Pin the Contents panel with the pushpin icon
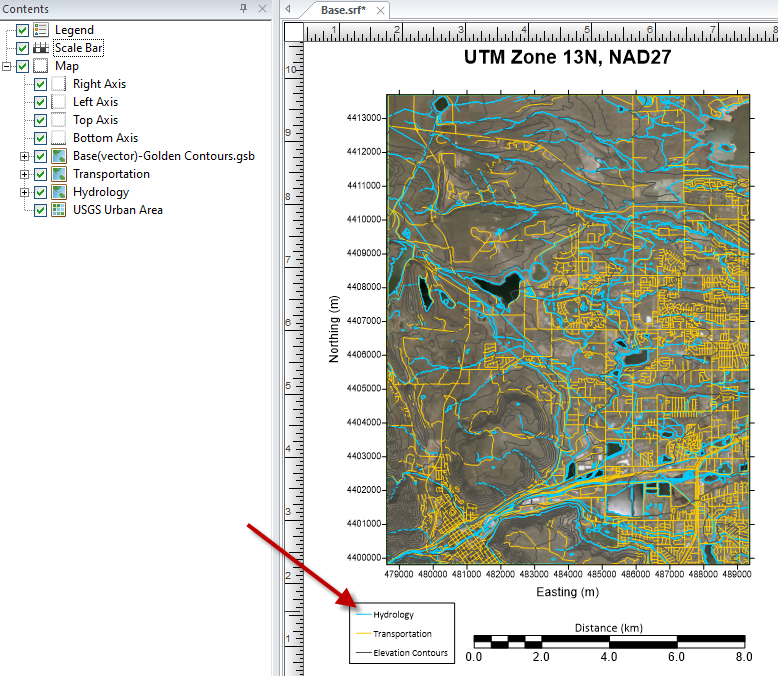 coord(243,8)
